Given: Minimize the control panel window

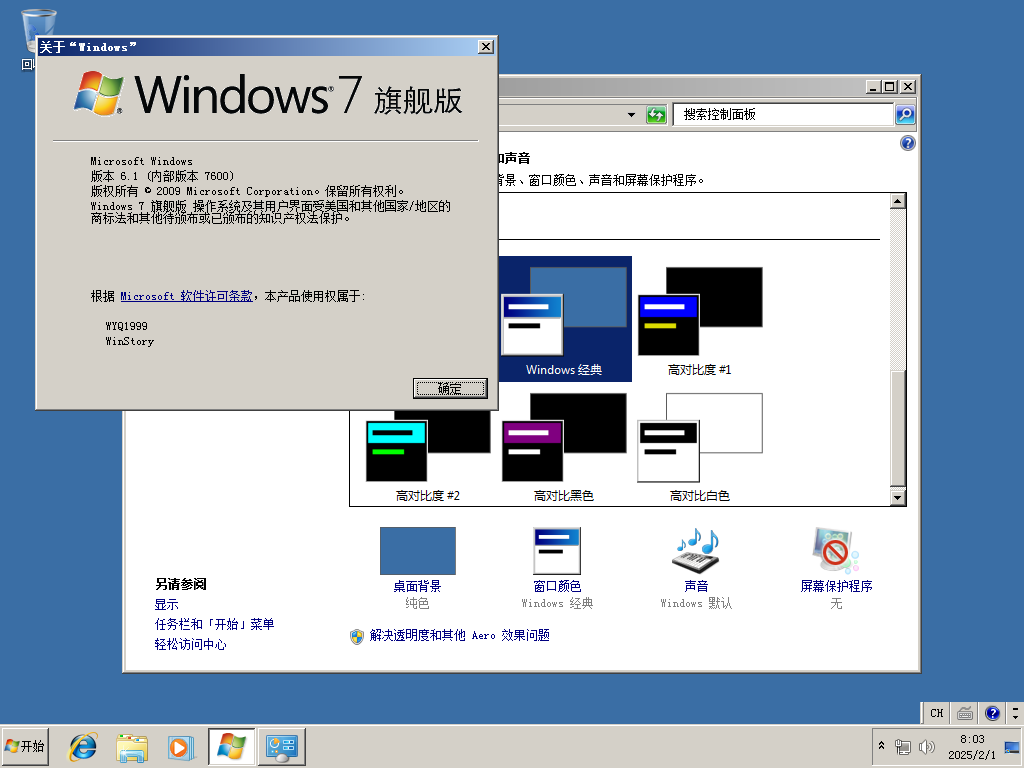Looking at the screenshot, I should (874, 86).
